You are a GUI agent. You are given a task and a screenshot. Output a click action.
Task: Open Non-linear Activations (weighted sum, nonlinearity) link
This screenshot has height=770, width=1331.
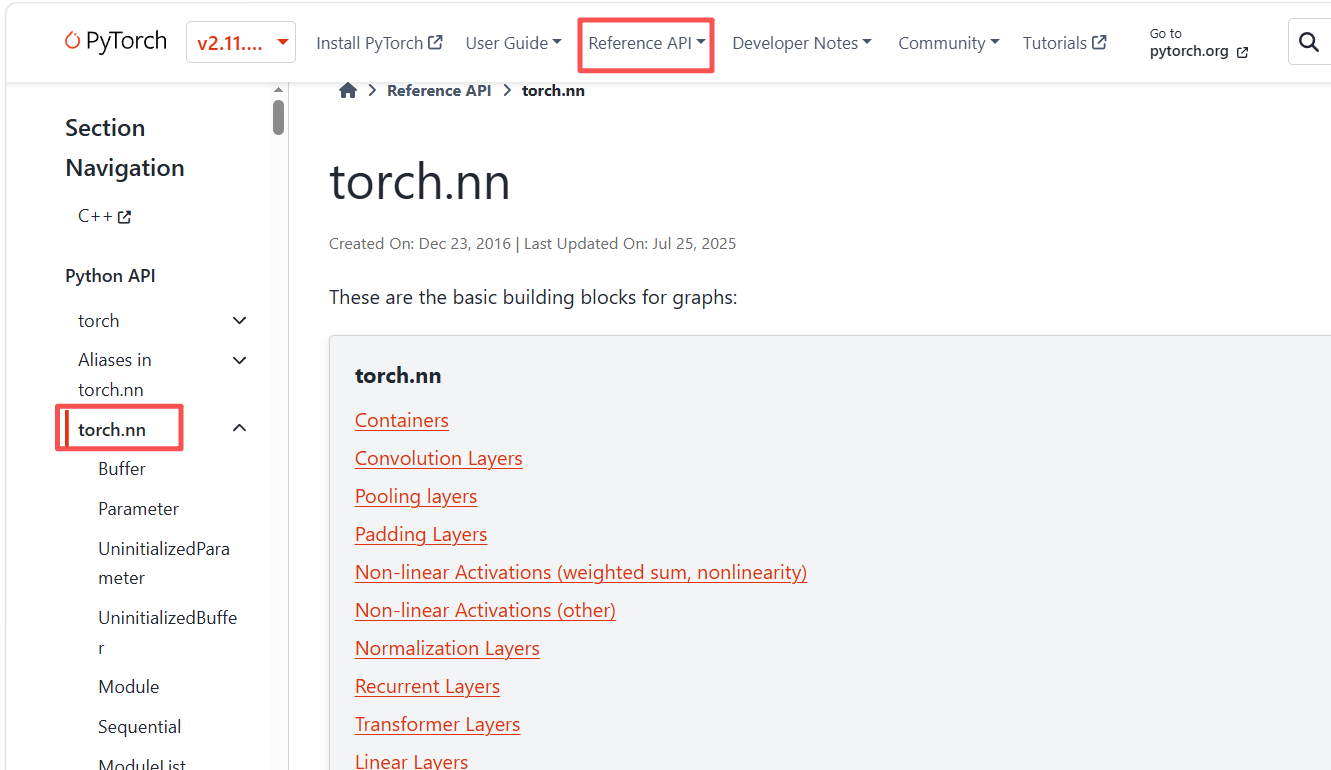point(581,572)
